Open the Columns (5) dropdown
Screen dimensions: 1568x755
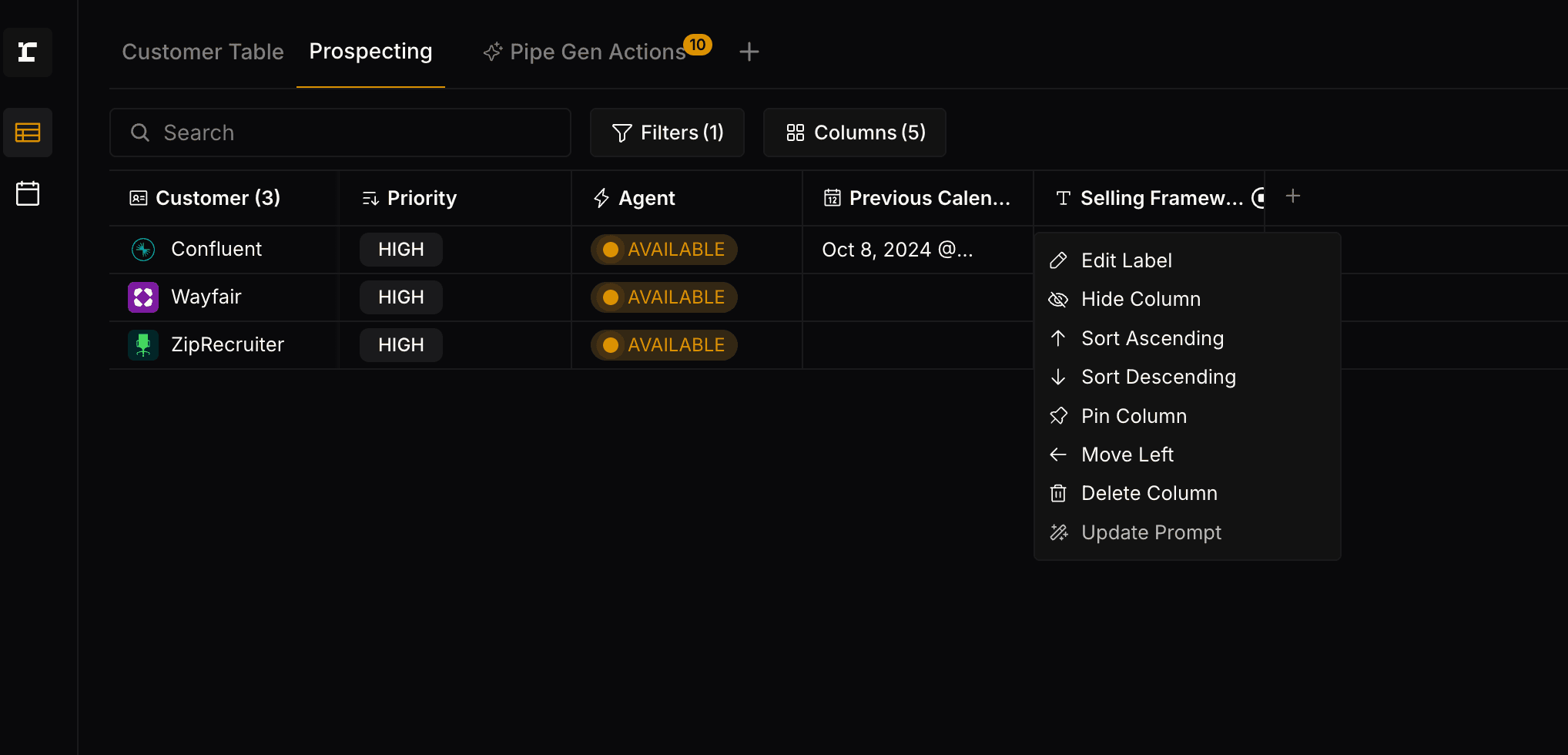tap(855, 133)
